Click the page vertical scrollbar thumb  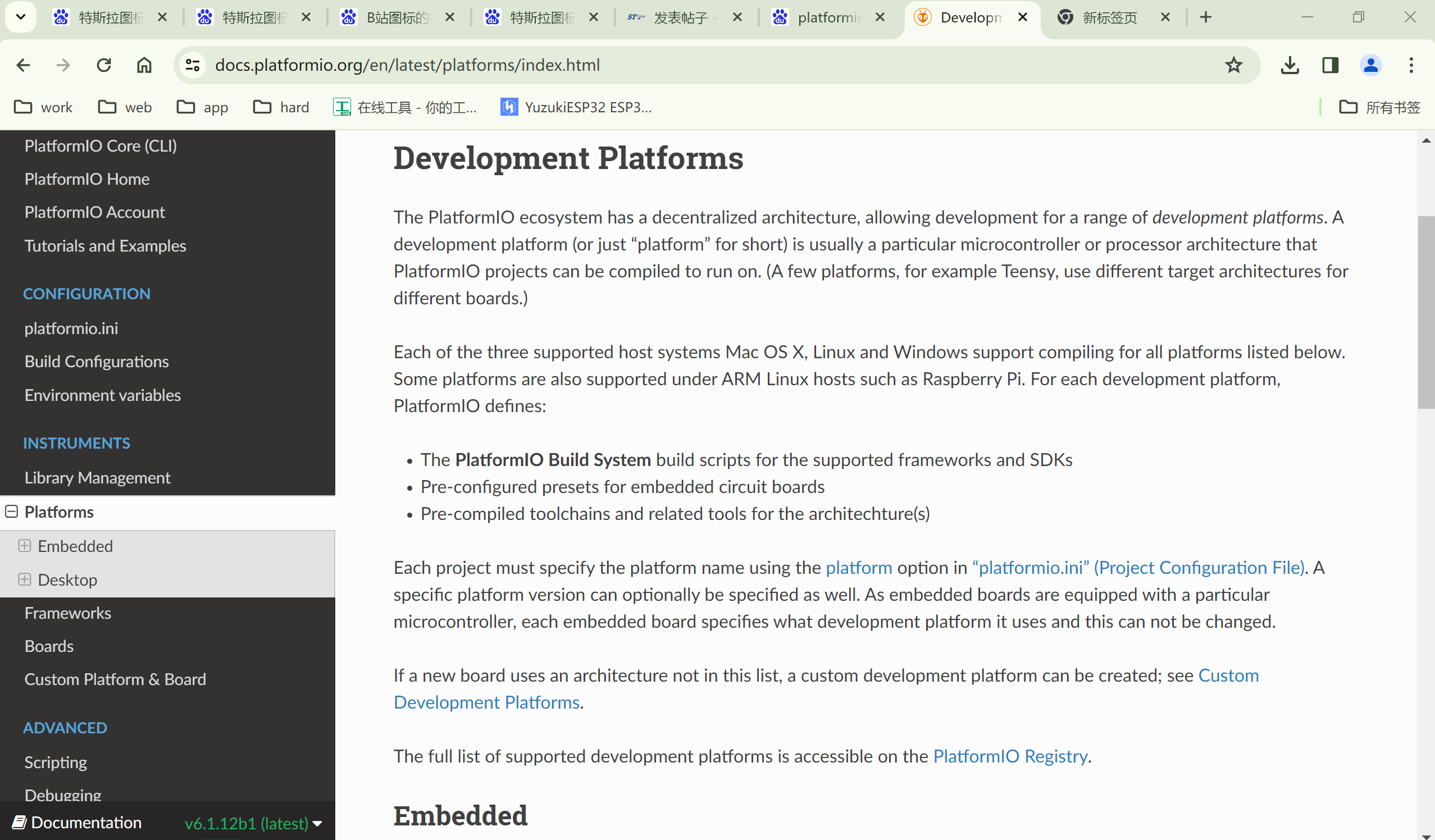pyautogui.click(x=1426, y=312)
